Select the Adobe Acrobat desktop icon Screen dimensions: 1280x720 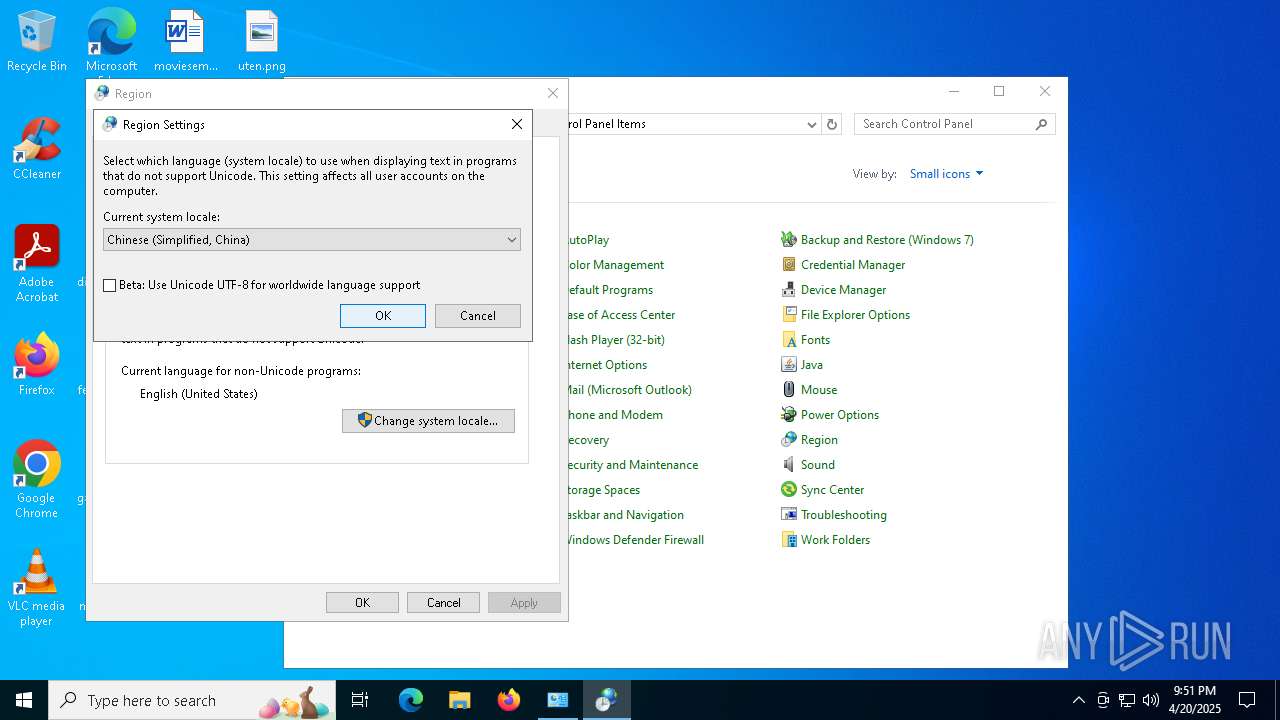click(37, 264)
